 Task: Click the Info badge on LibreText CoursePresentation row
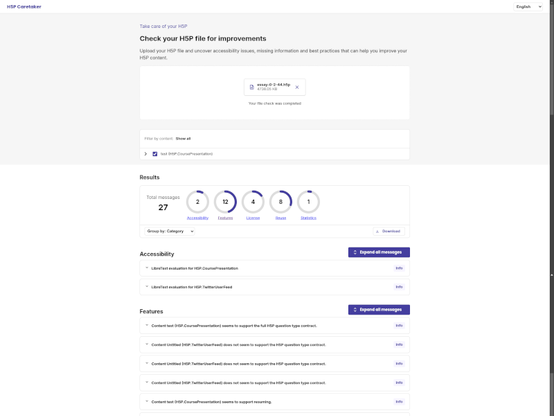pos(399,268)
